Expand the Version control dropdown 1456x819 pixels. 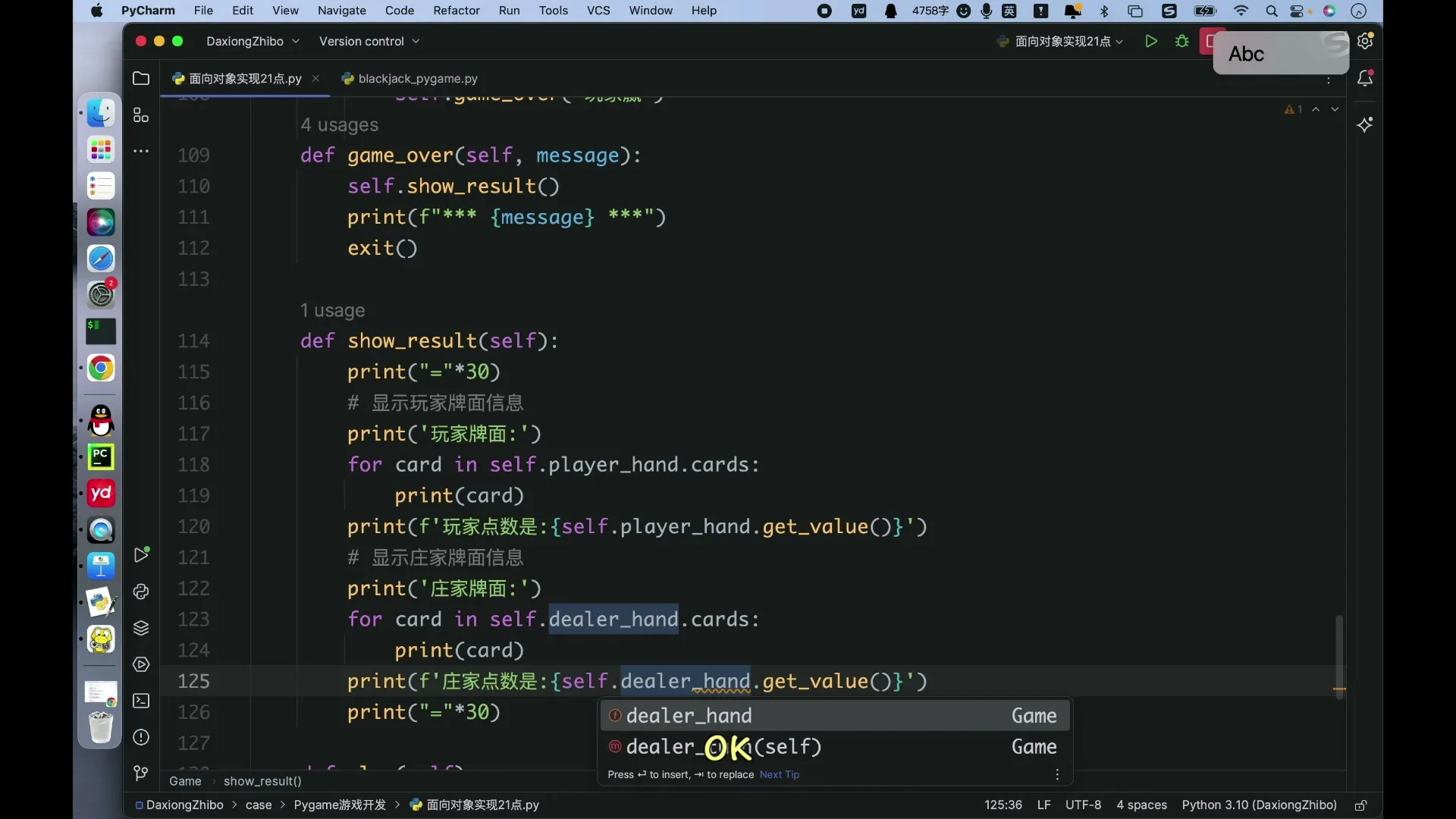pos(369,41)
